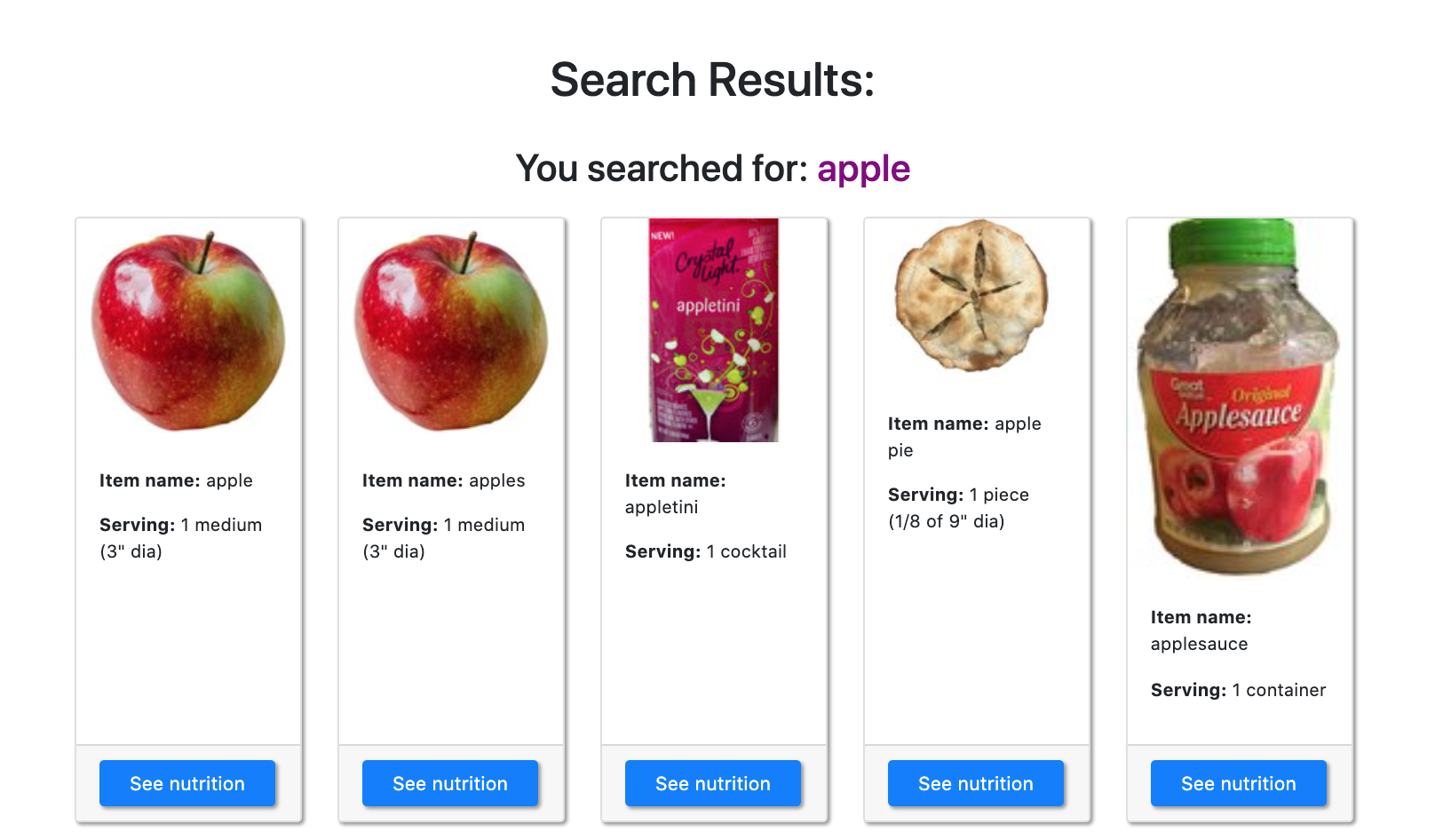Image resolution: width=1451 pixels, height=840 pixels.
Task: Click the 1 container serving text for applesauce
Action: (x=1237, y=690)
